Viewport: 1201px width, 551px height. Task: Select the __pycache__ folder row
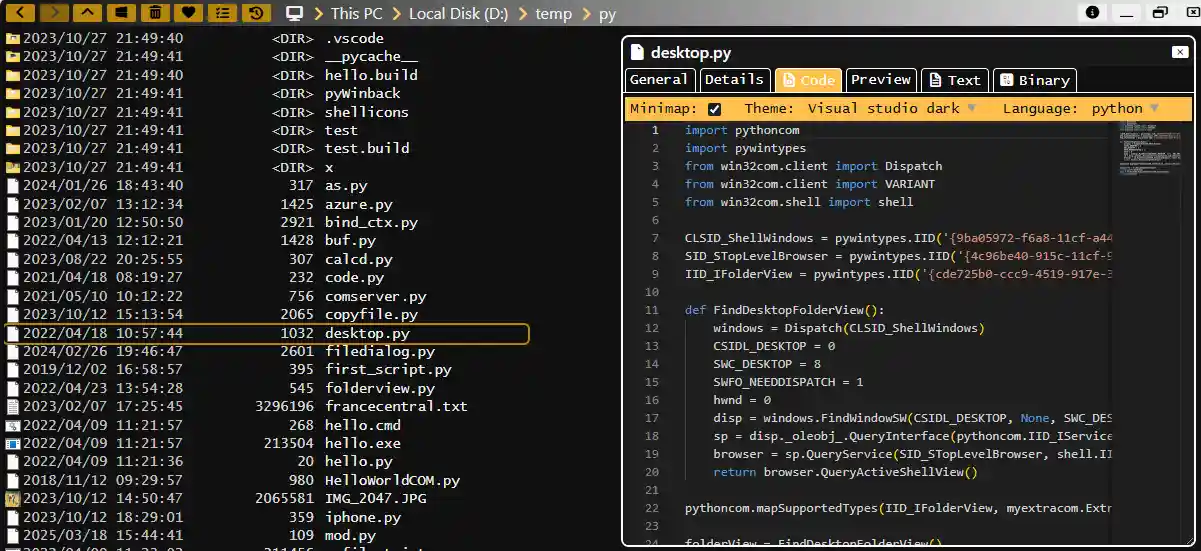(x=267, y=56)
